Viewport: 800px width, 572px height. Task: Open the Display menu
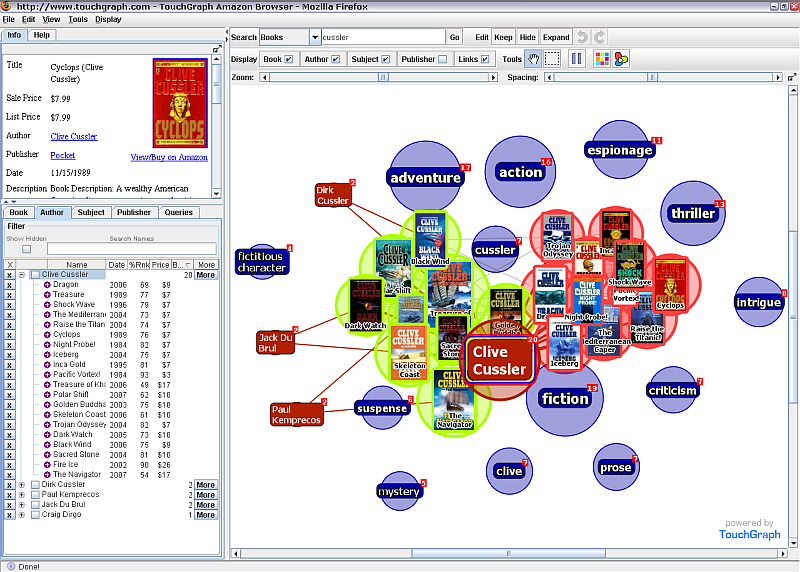pyautogui.click(x=108, y=19)
